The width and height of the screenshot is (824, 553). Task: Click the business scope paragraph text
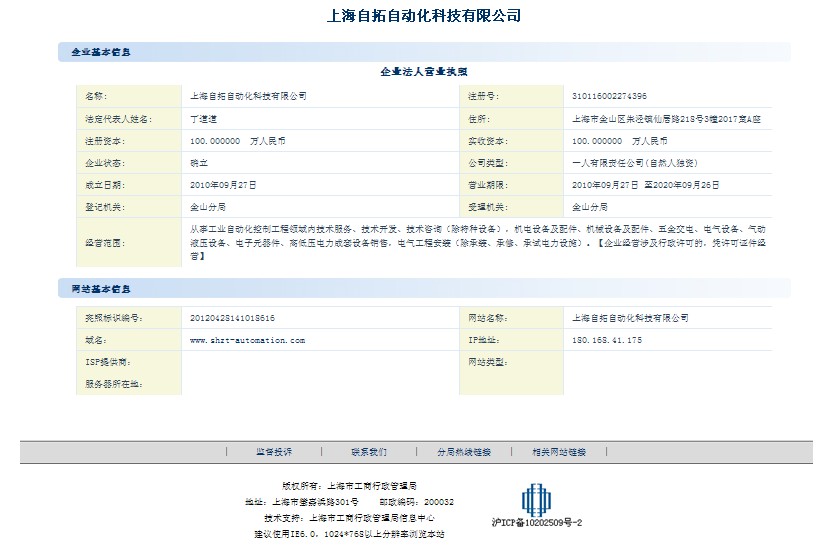(478, 243)
